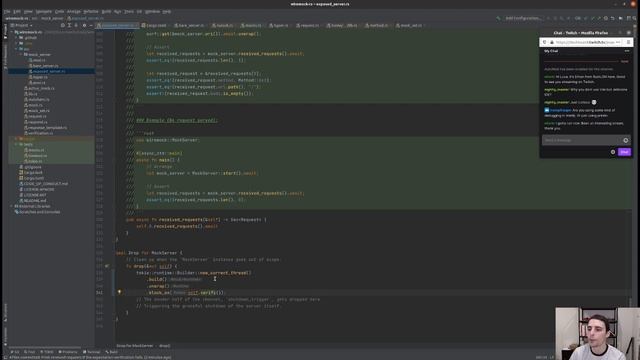Viewport: 640px width, 360px height.
Task: Switch to the bare_server.rs editor tab
Action: [190, 25]
